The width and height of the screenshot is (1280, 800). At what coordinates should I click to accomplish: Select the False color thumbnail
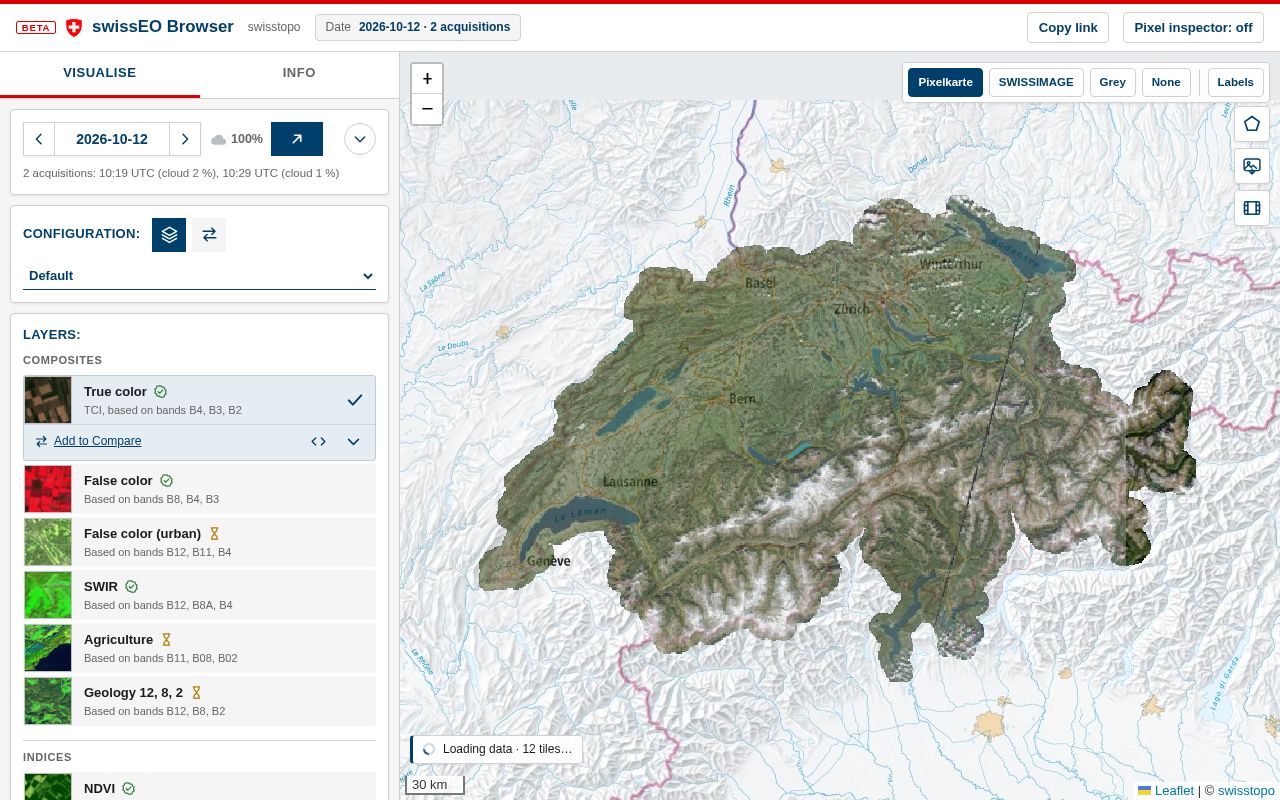48,489
